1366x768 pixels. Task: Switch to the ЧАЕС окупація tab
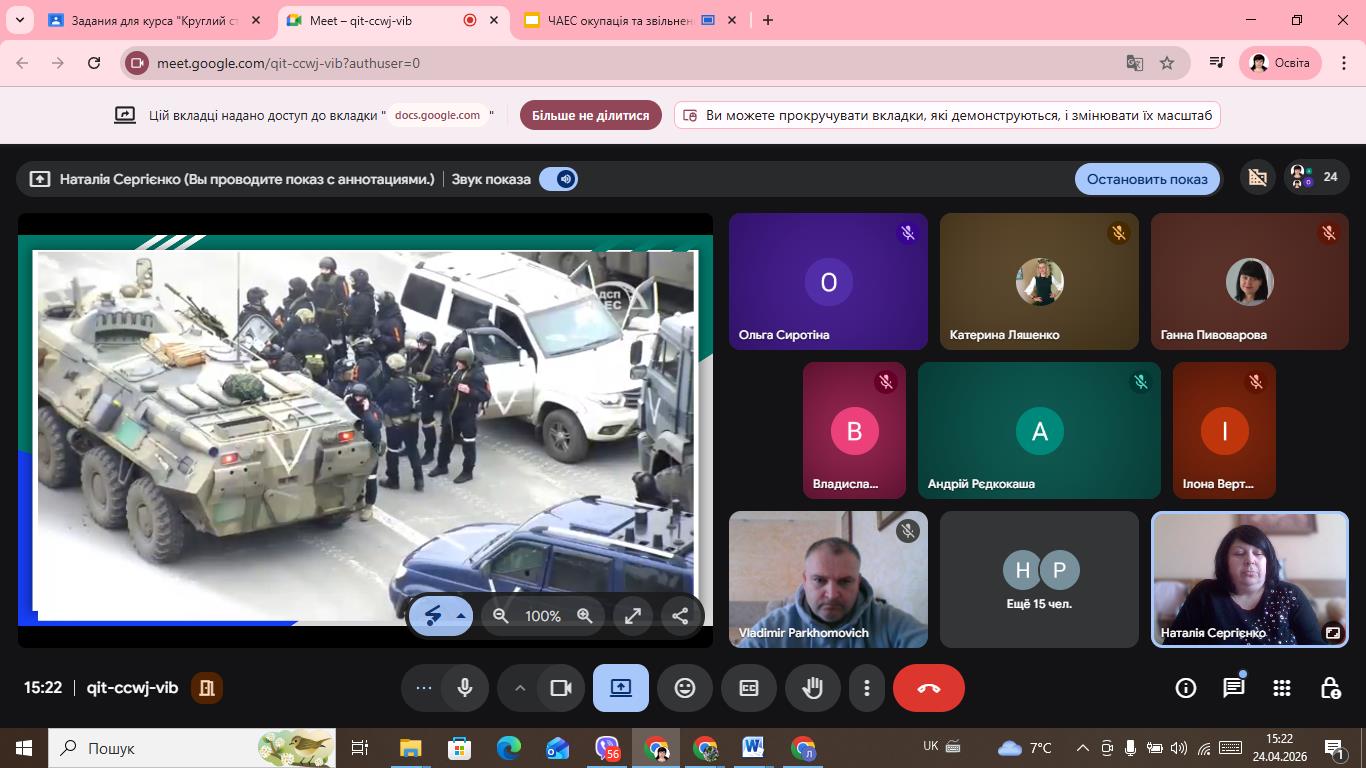620,20
